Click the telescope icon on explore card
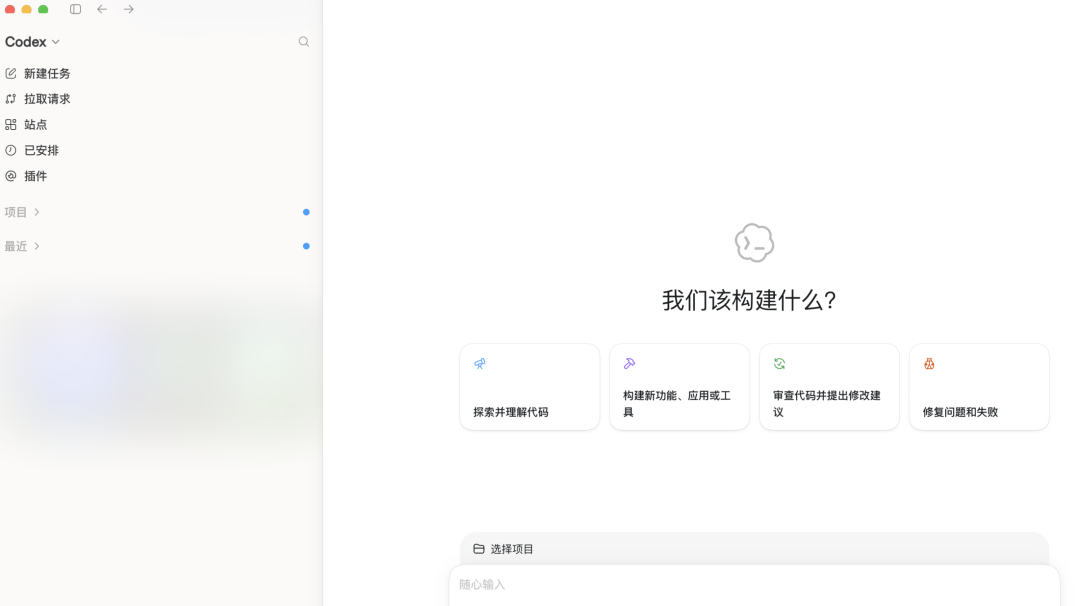The height and width of the screenshot is (606, 1080). 480,364
